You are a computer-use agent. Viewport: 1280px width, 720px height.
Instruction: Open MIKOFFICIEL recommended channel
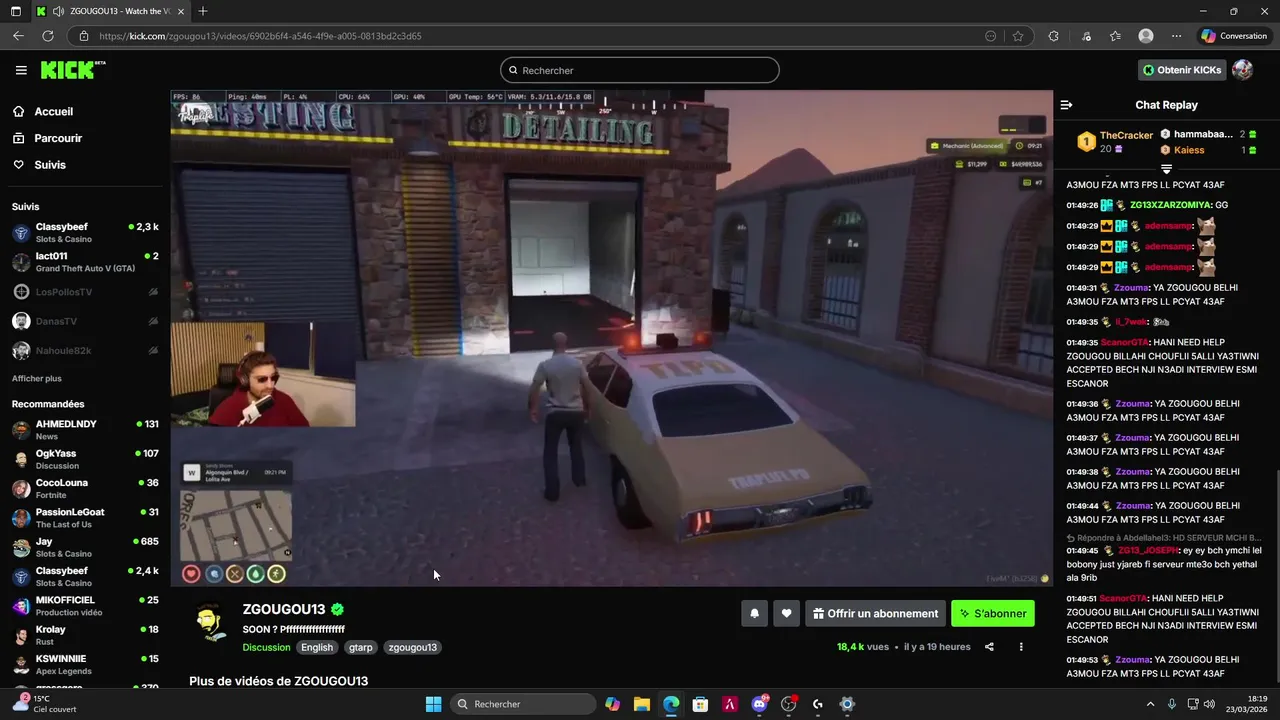(x=85, y=606)
